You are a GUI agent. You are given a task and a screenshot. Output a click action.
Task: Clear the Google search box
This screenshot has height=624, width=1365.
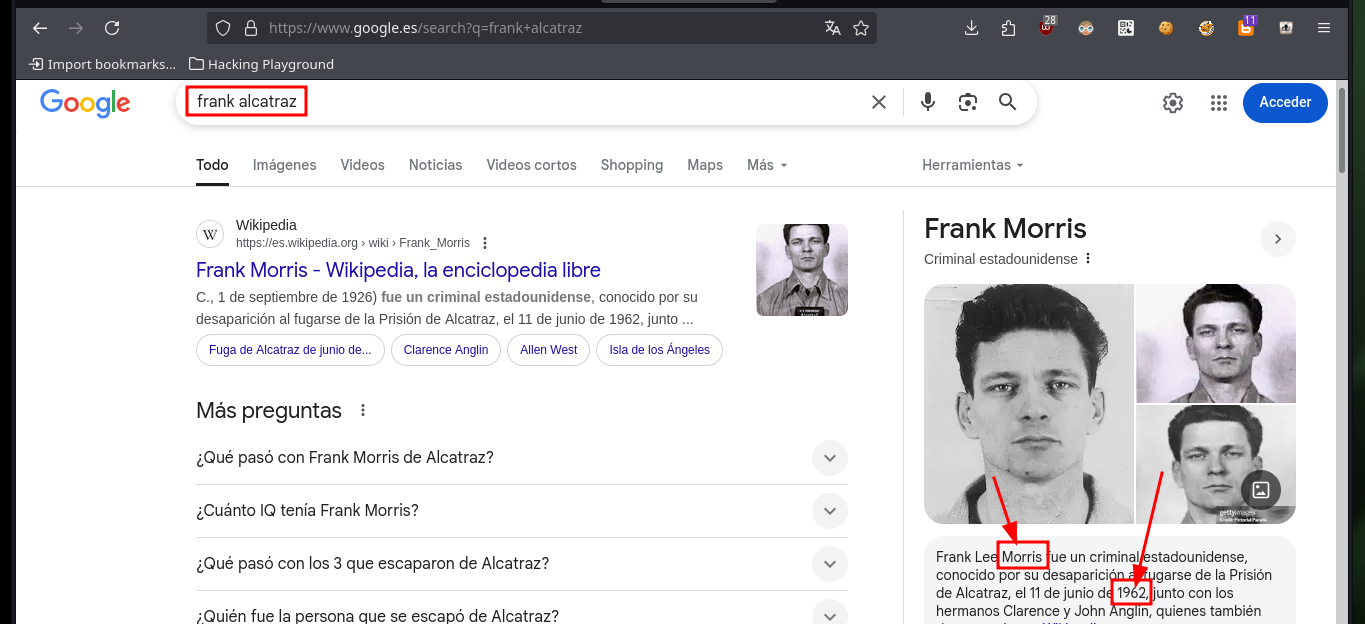(879, 102)
